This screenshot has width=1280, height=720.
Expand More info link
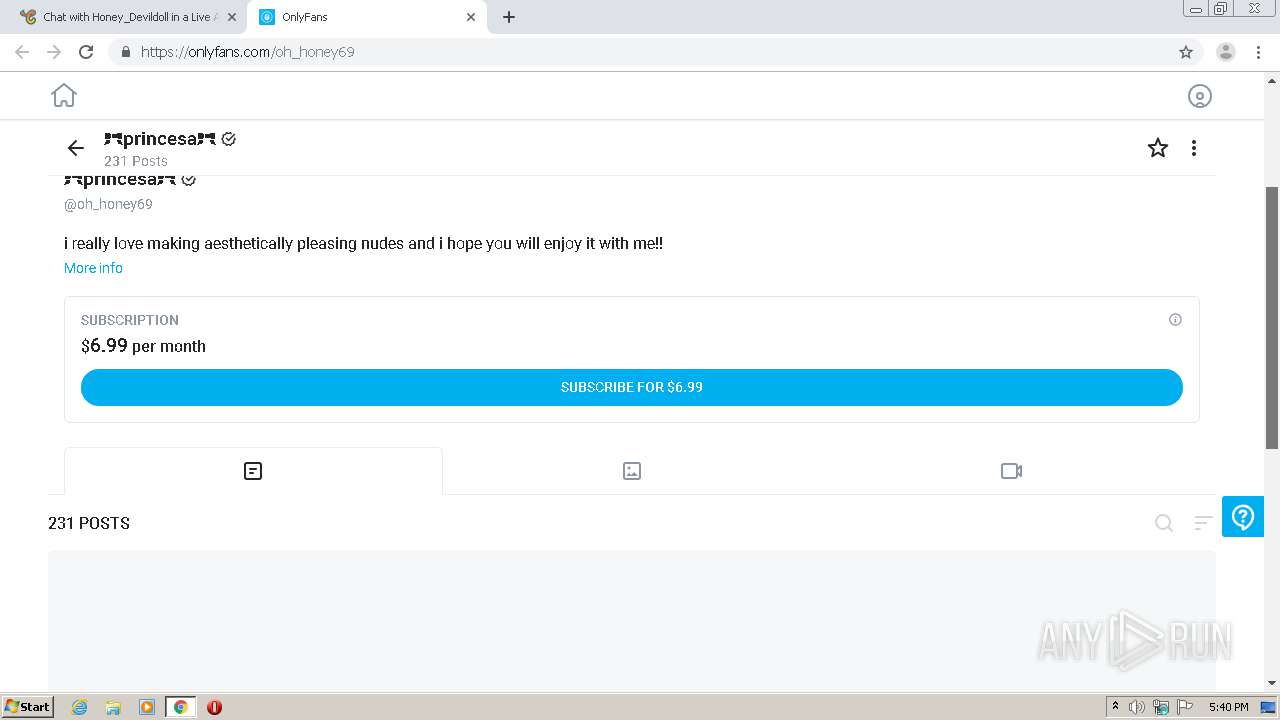[x=93, y=268]
